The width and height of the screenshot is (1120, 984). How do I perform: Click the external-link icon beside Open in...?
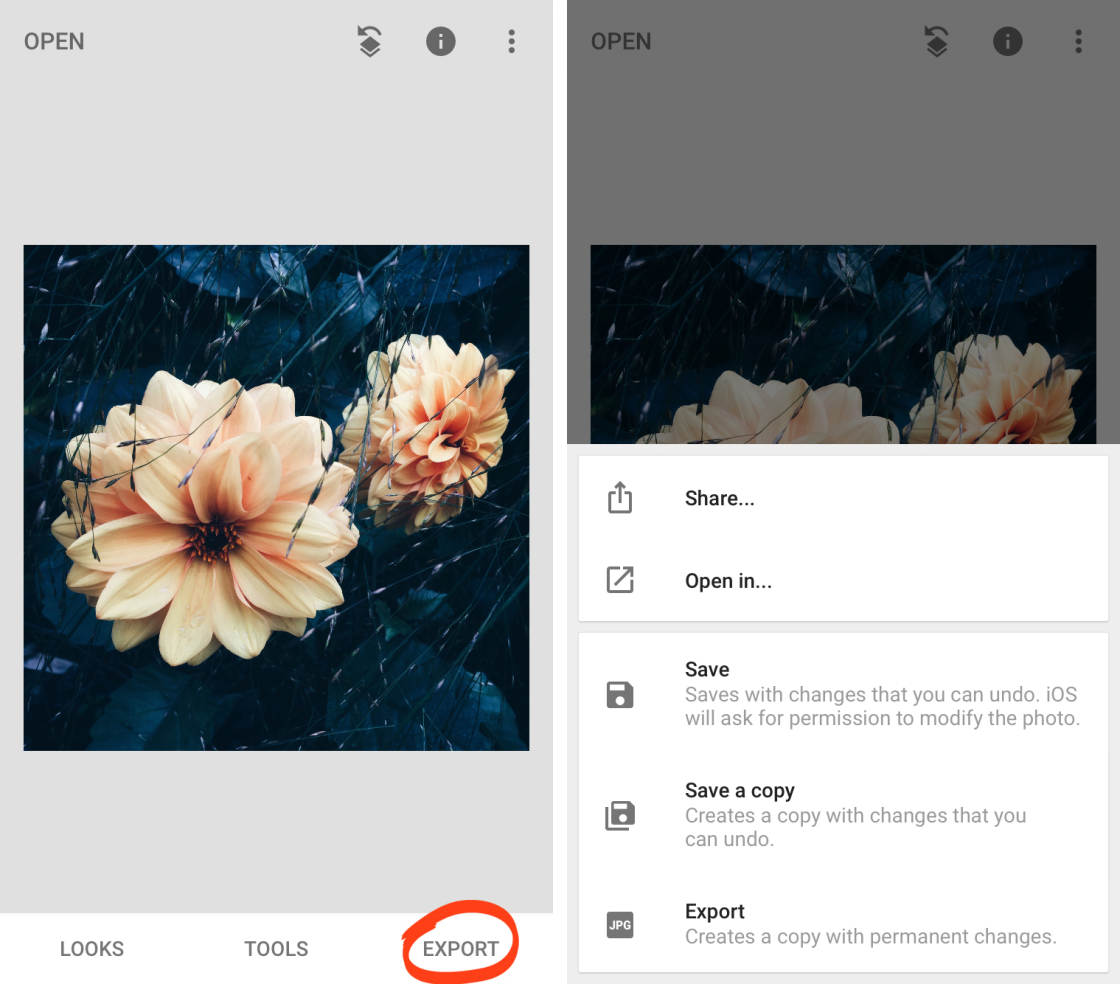620,580
